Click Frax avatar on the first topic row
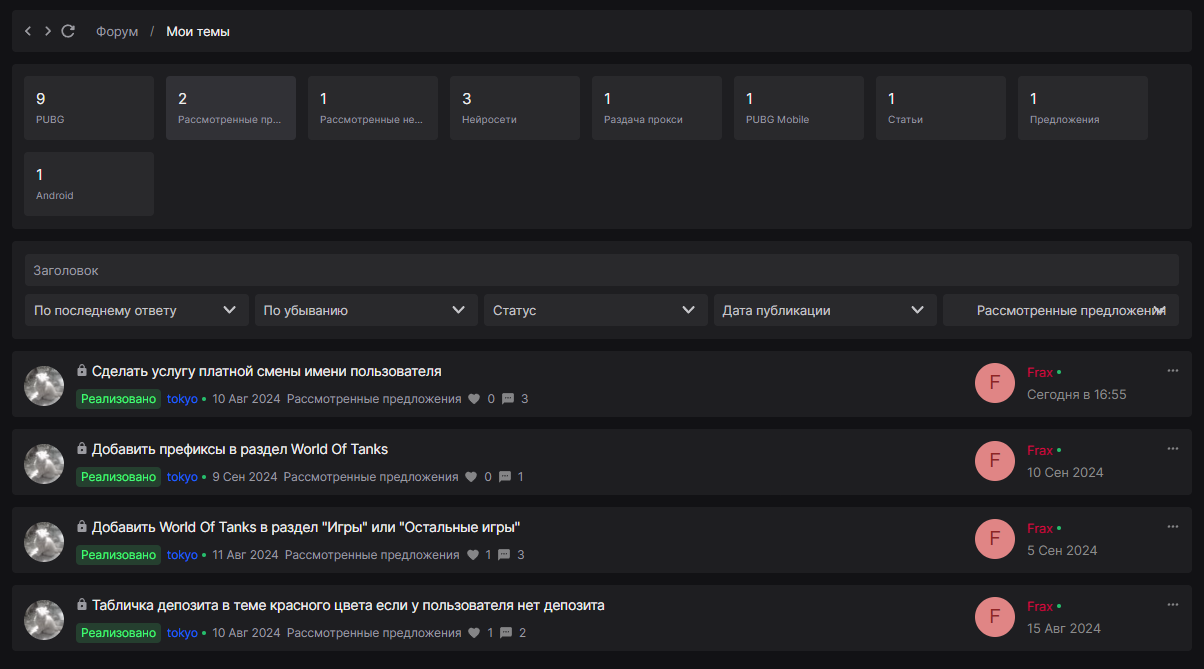Viewport: 1204px width, 669px height. [994, 383]
